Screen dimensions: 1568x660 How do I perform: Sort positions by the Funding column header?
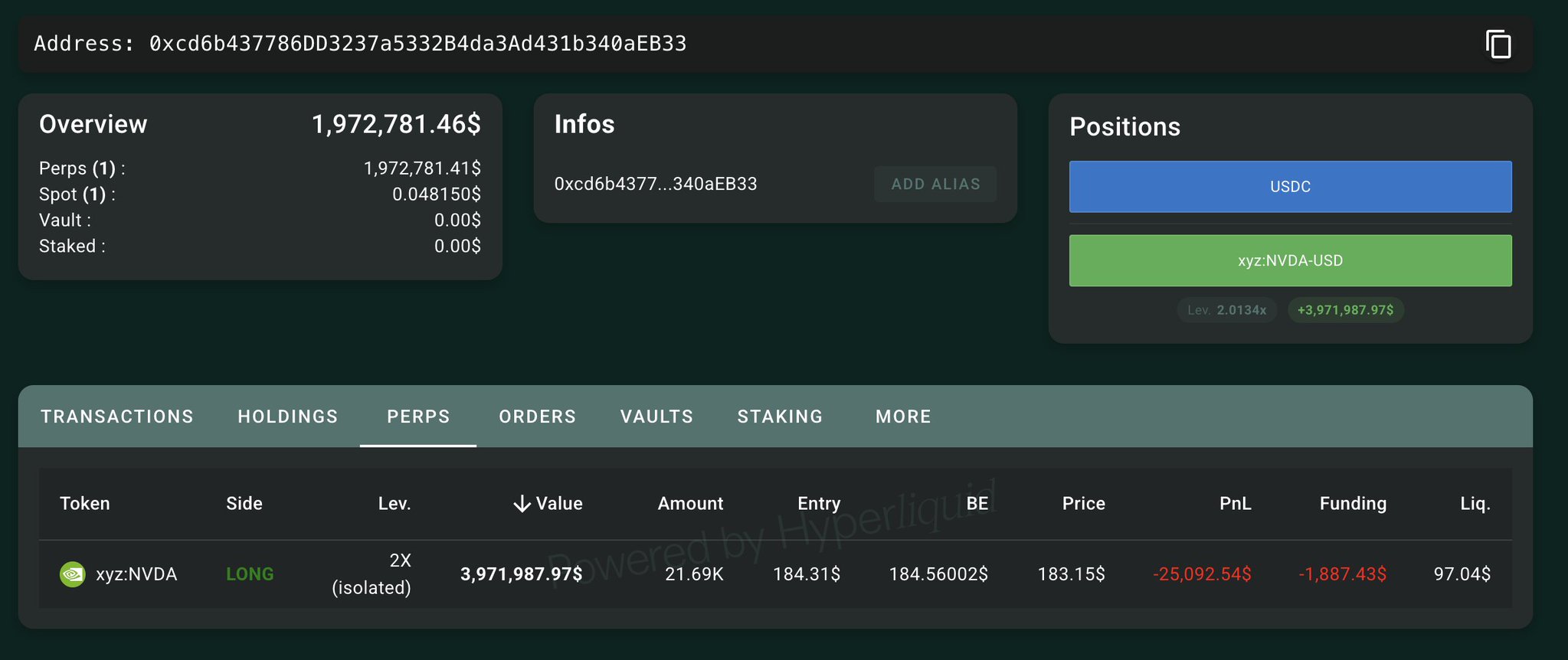tap(1352, 504)
